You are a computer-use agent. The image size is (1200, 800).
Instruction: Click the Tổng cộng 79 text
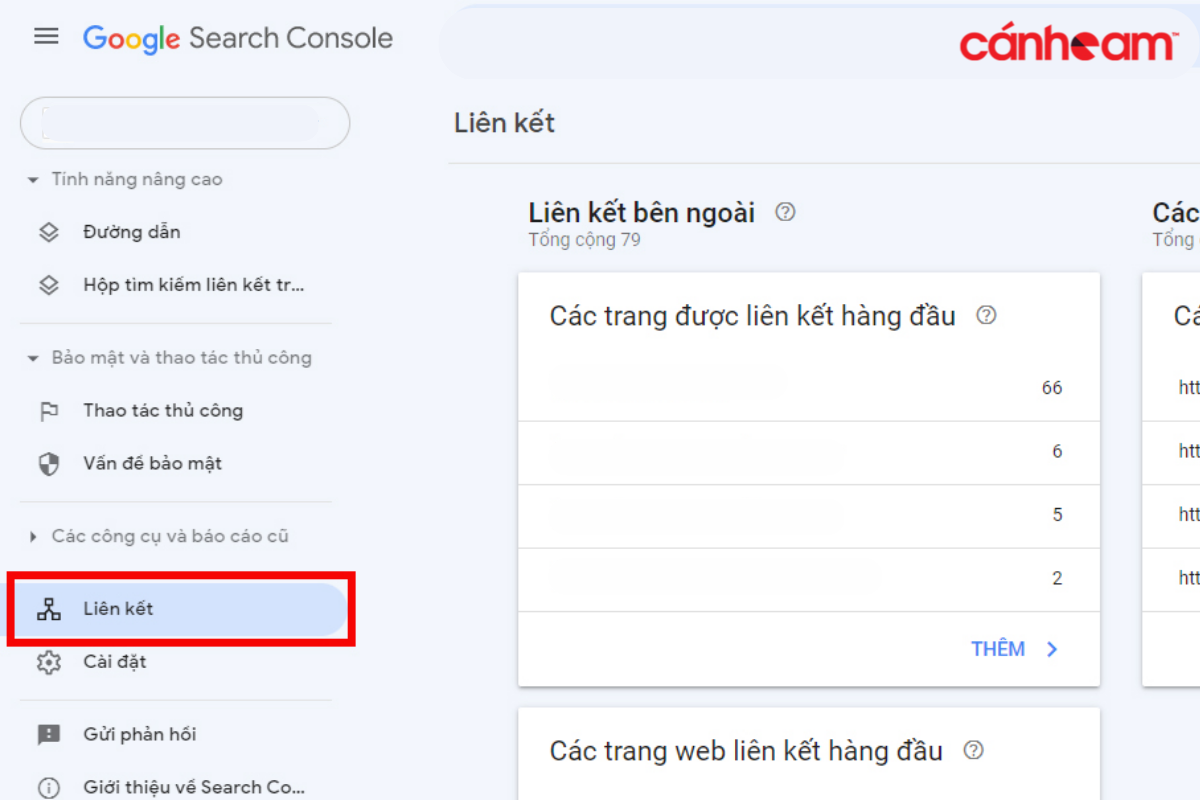point(585,240)
